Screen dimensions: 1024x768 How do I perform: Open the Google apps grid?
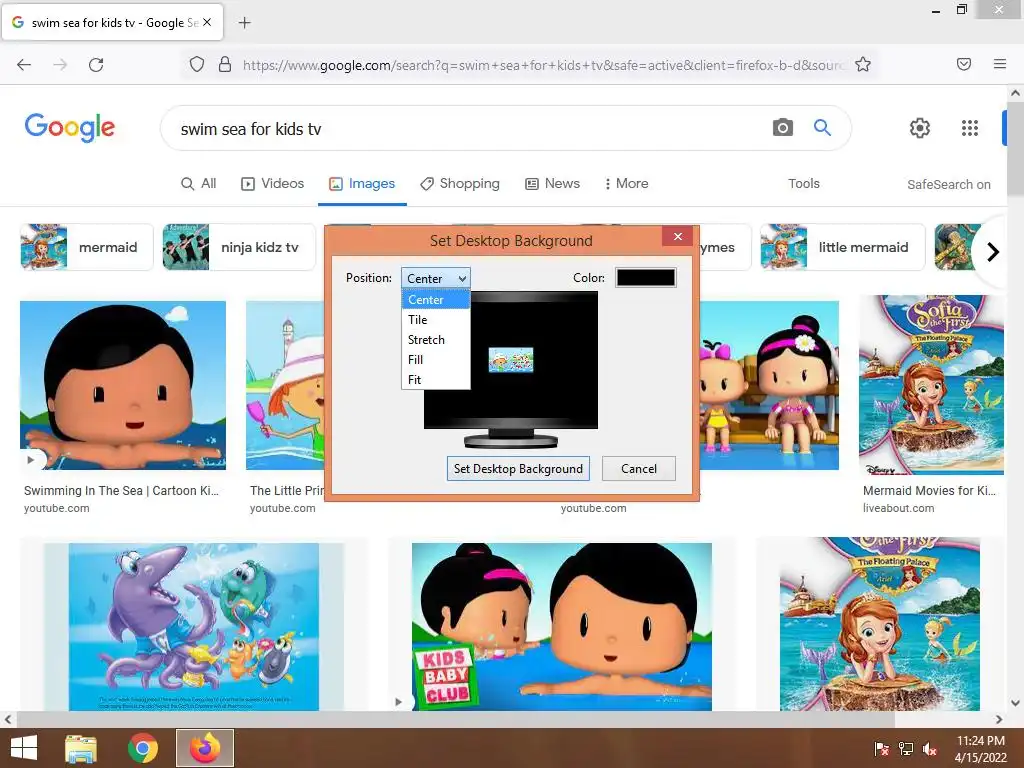point(970,128)
